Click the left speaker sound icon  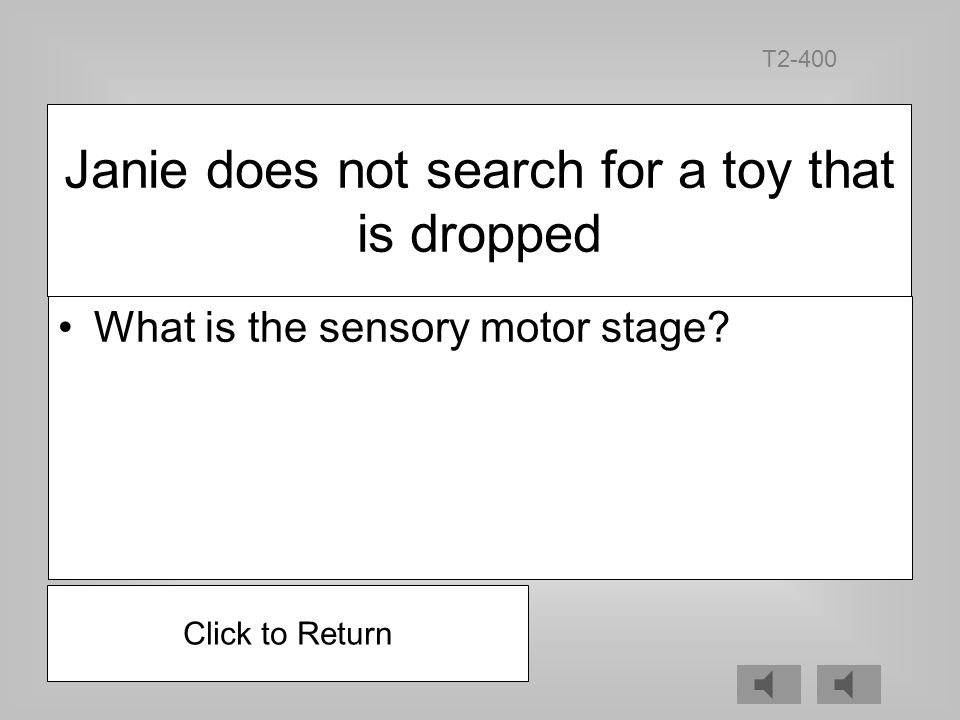coord(768,684)
